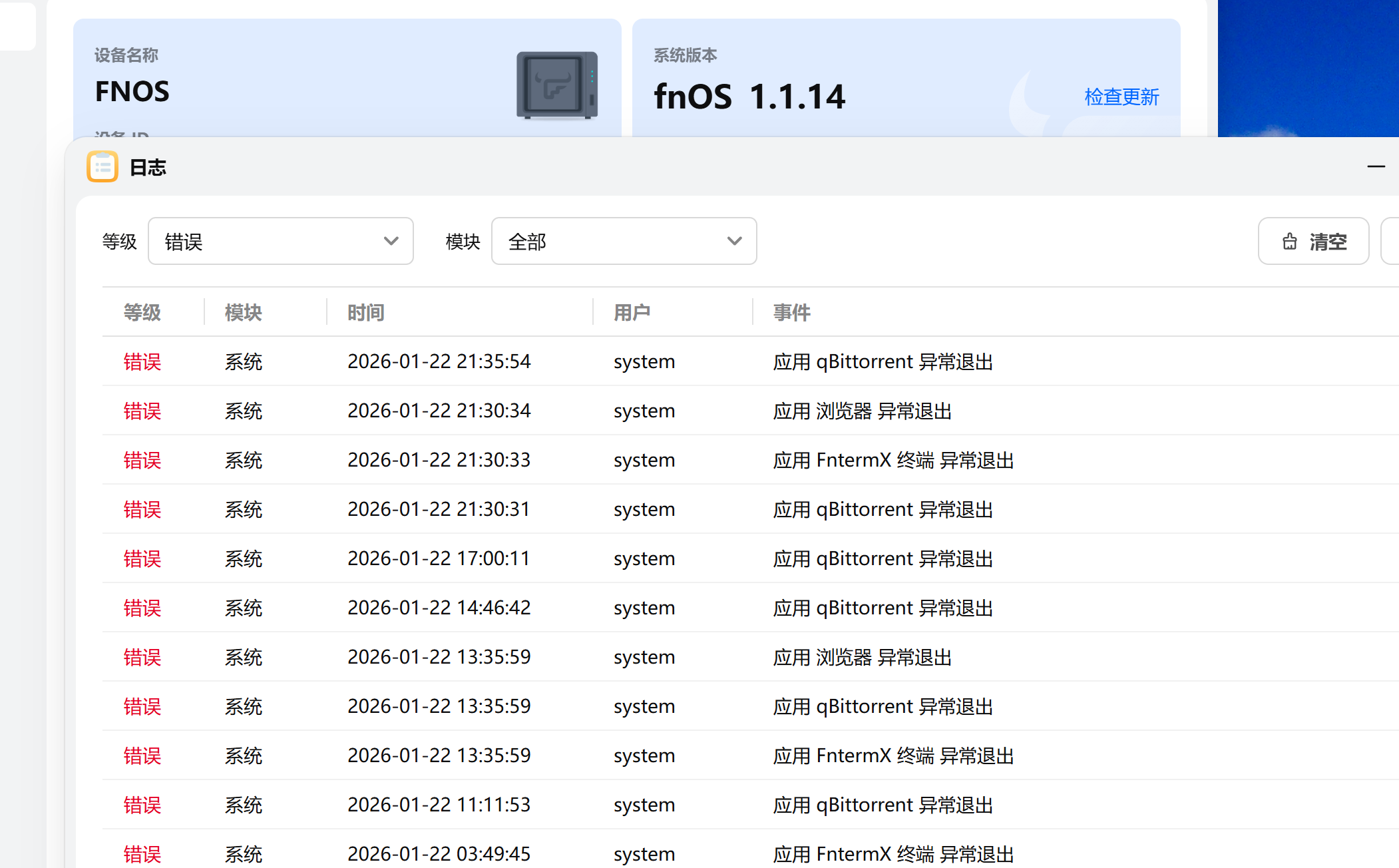Open the 等级 level filter dropdown
This screenshot has height=868, width=1399.
click(280, 241)
